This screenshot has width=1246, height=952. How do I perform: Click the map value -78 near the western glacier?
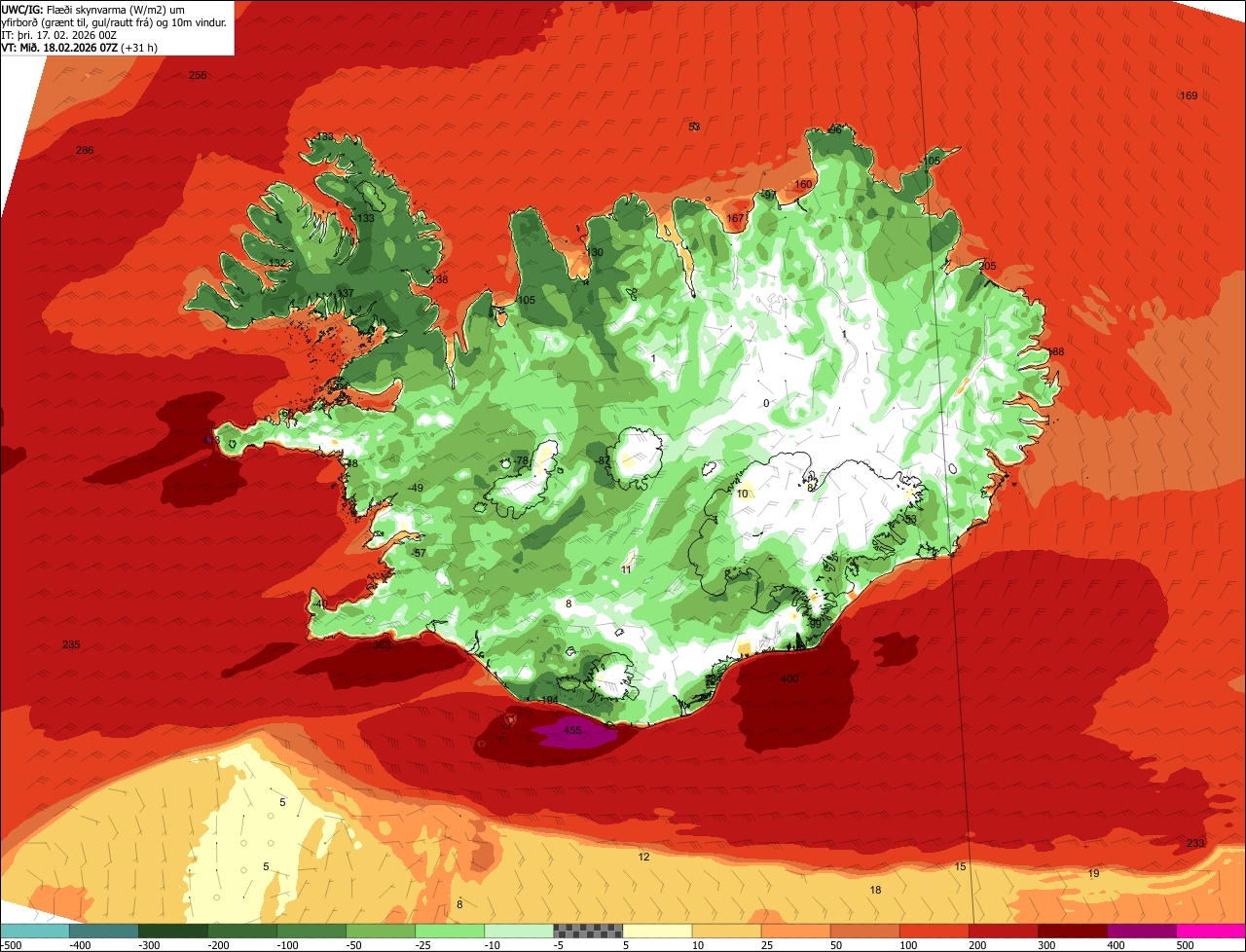click(521, 460)
